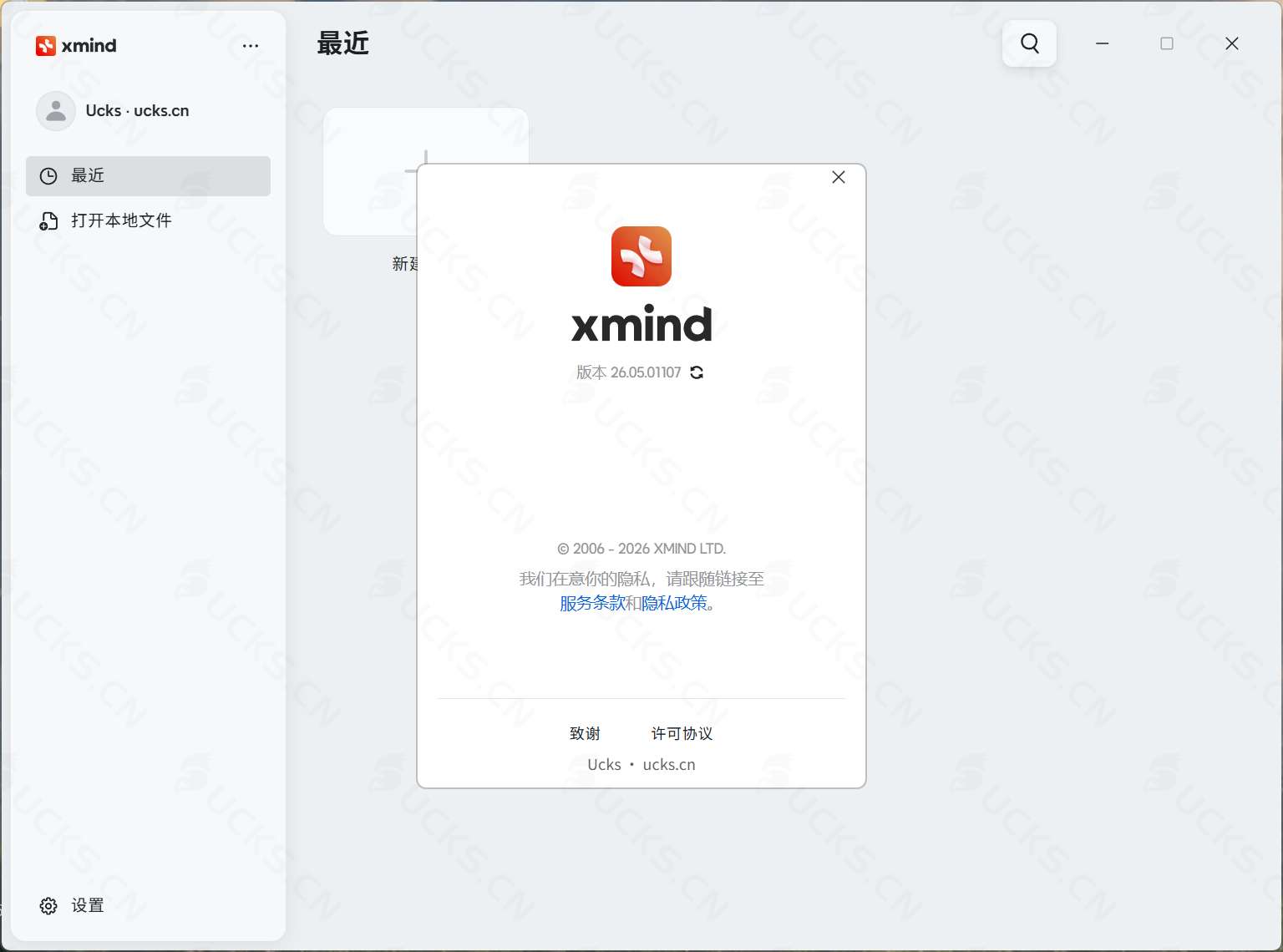This screenshot has width=1283, height=952.
Task: Click version text 版本 26.05.01107
Action: (629, 372)
